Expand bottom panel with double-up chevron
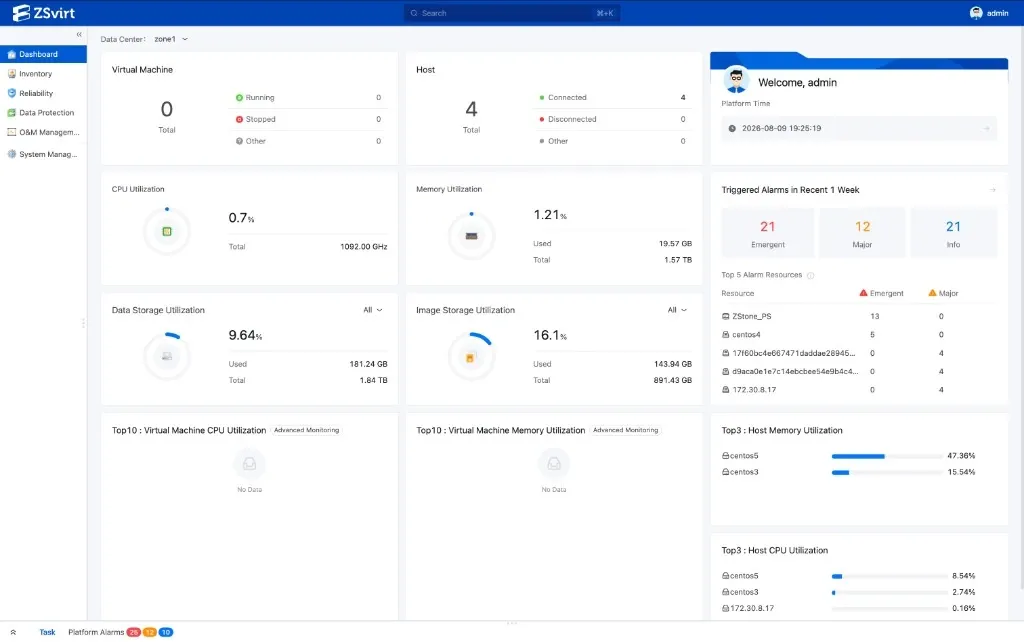This screenshot has width=1024, height=642. point(13,632)
